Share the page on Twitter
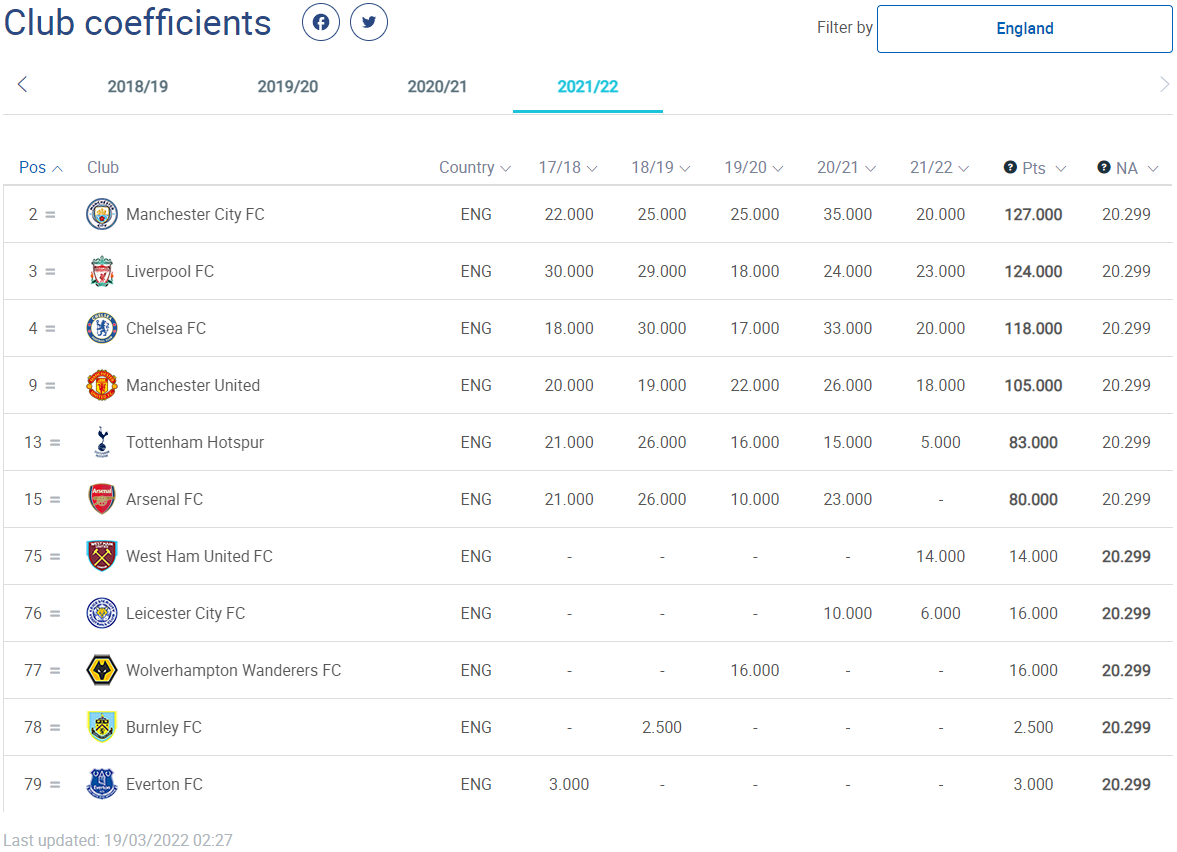 tap(369, 23)
